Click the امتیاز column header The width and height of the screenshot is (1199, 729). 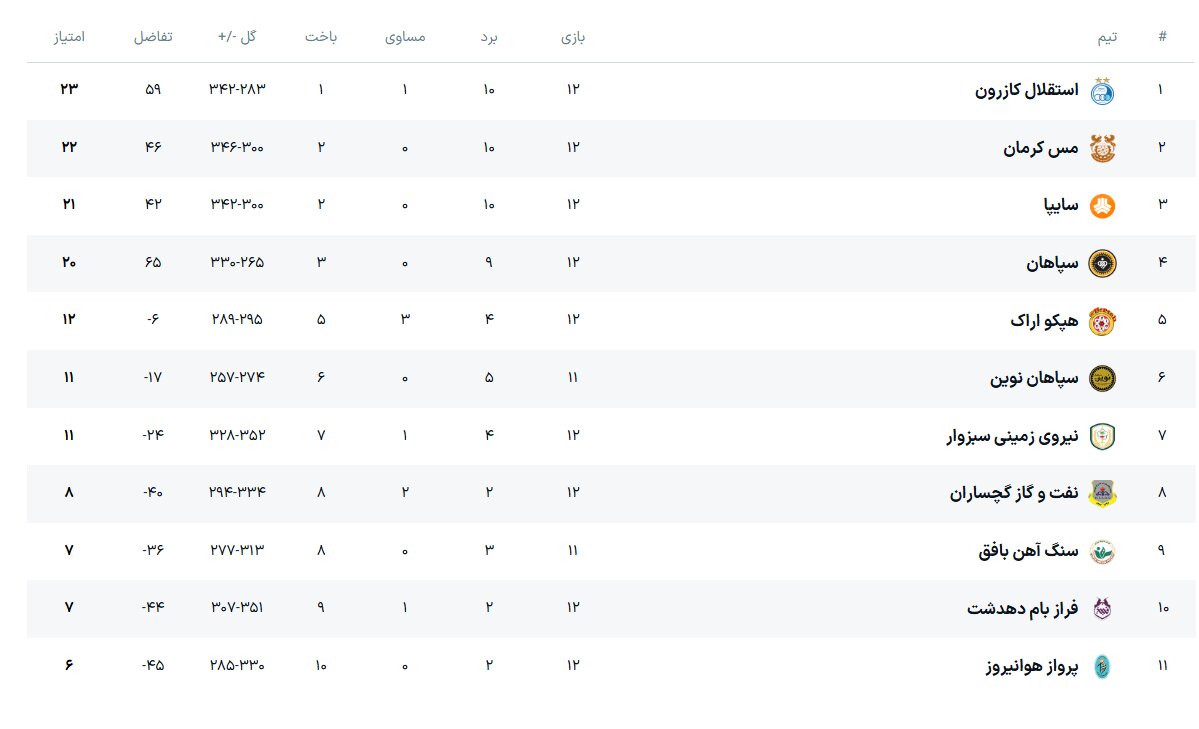pos(69,37)
